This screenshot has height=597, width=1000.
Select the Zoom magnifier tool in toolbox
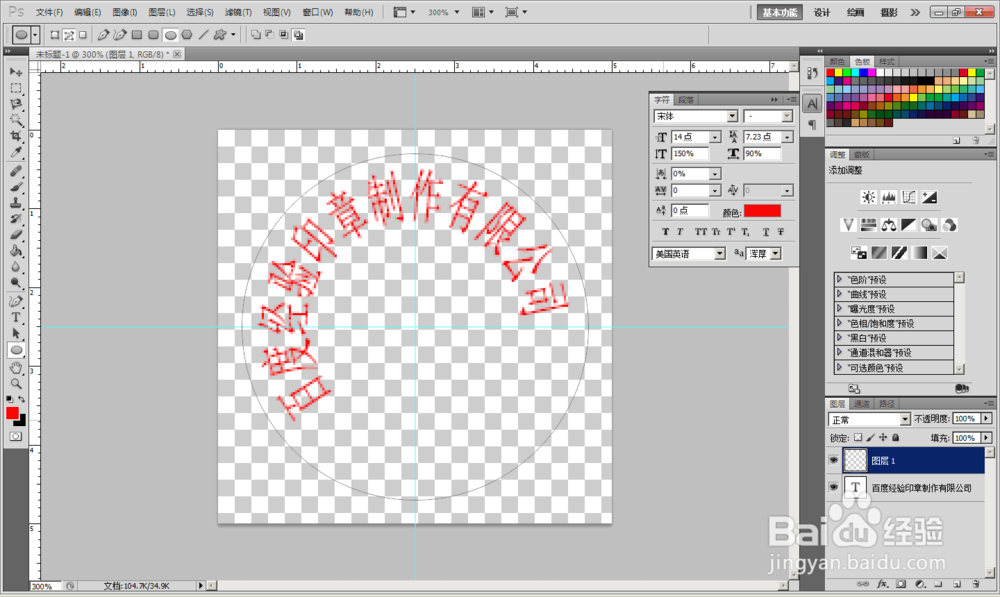click(16, 384)
